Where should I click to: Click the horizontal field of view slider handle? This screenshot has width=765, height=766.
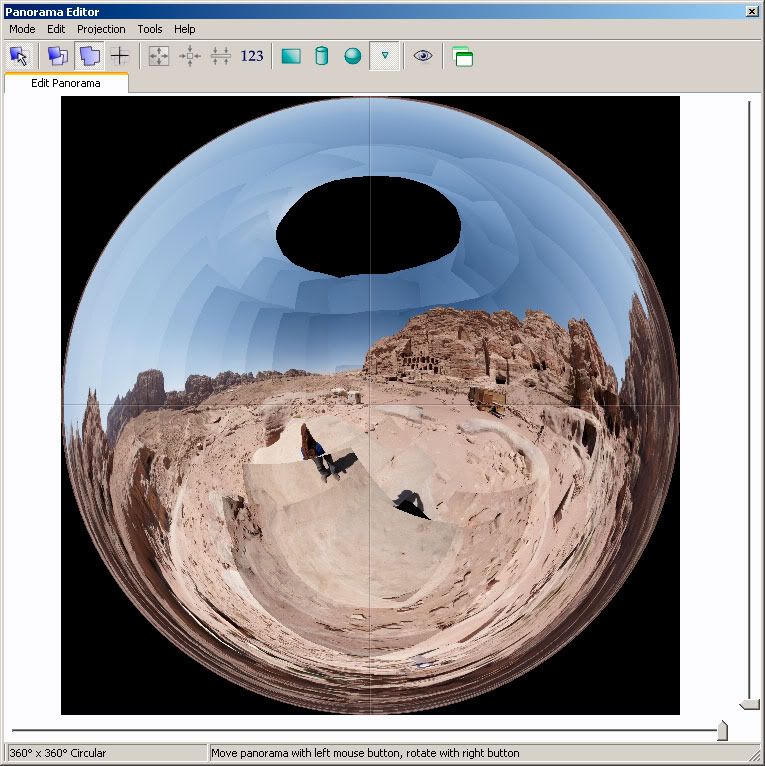[x=722, y=730]
